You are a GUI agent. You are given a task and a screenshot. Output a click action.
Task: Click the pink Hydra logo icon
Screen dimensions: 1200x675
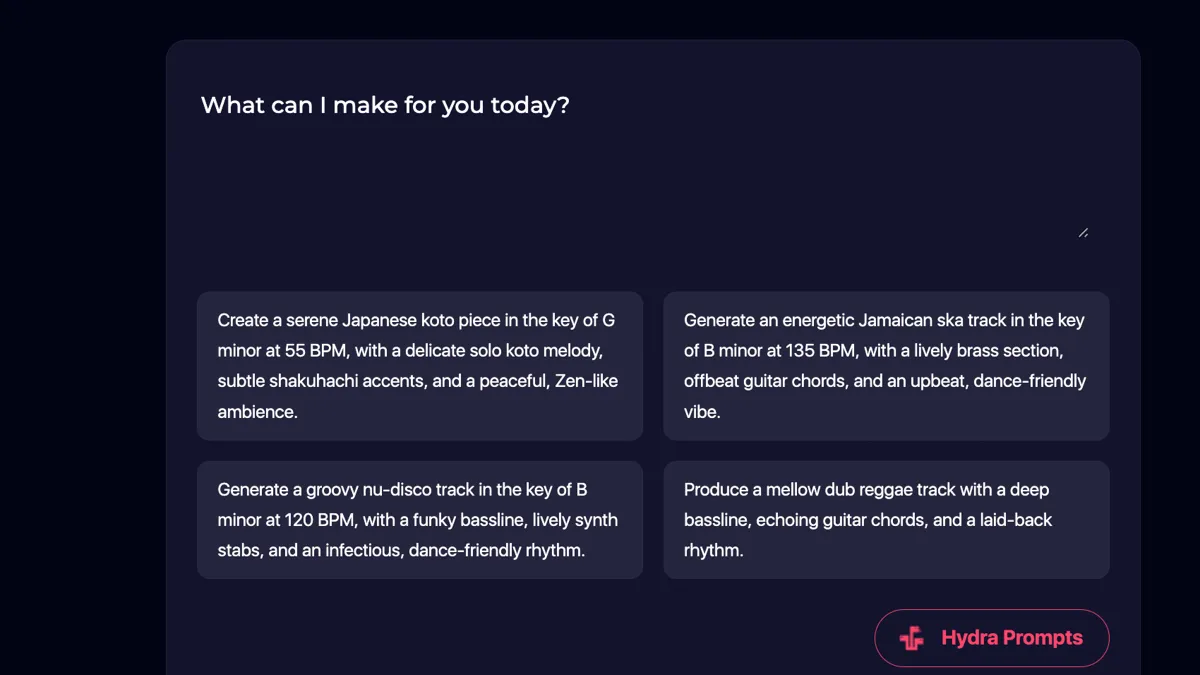point(911,638)
